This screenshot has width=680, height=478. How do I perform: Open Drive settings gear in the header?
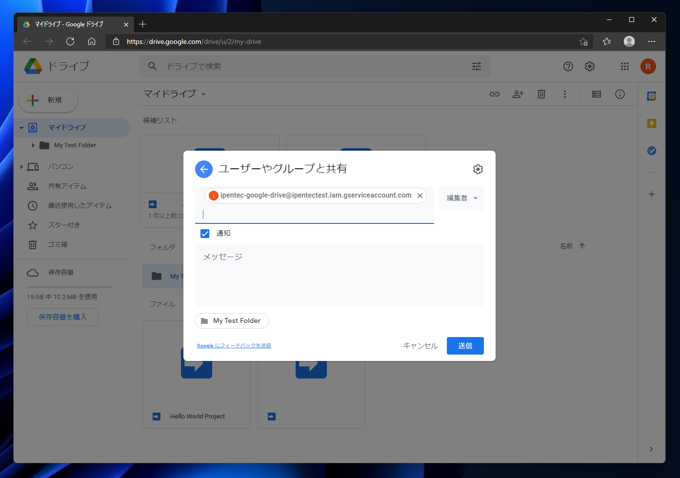click(589, 66)
